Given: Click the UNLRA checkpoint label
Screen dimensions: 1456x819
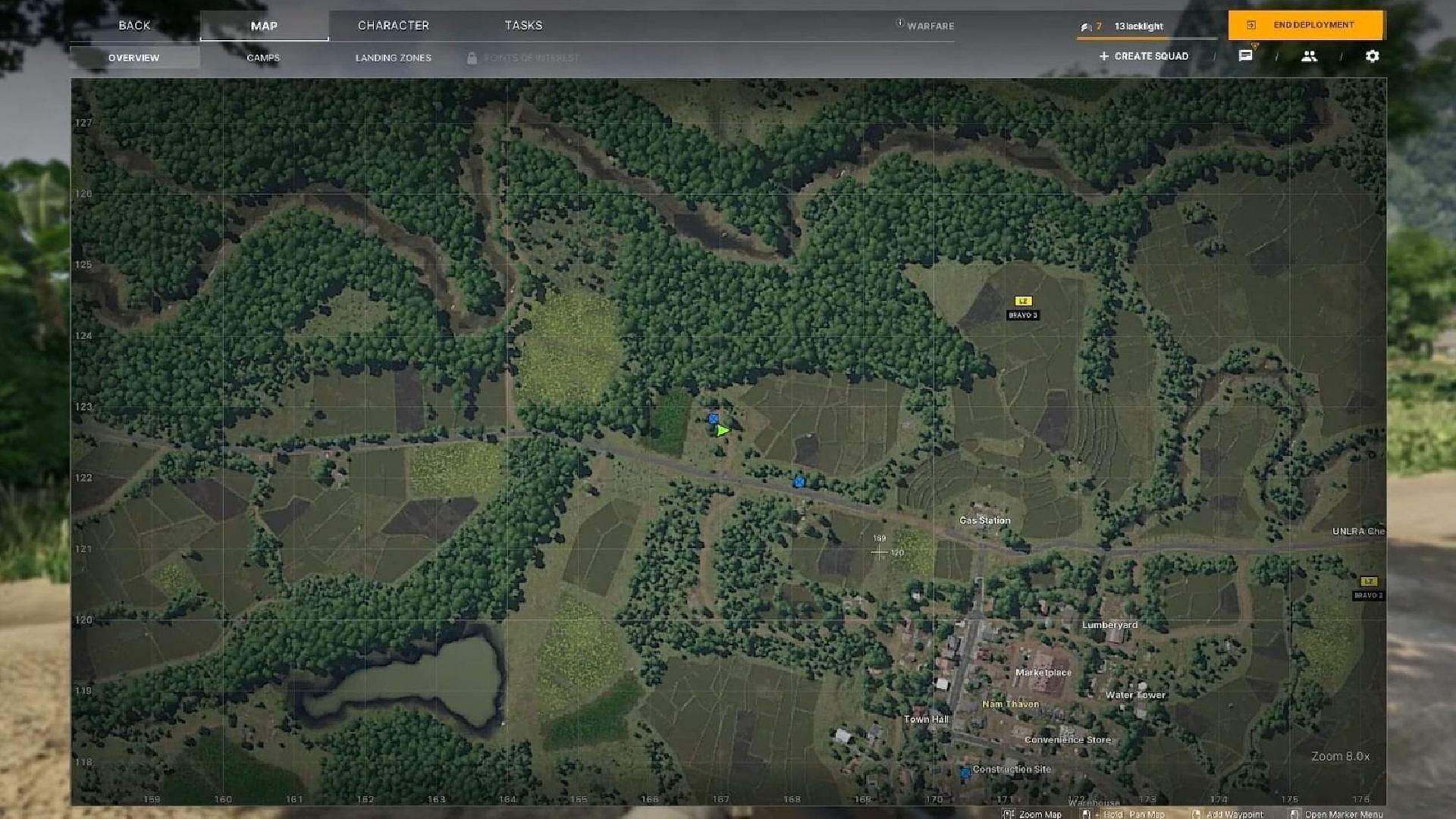Looking at the screenshot, I should [x=1358, y=531].
